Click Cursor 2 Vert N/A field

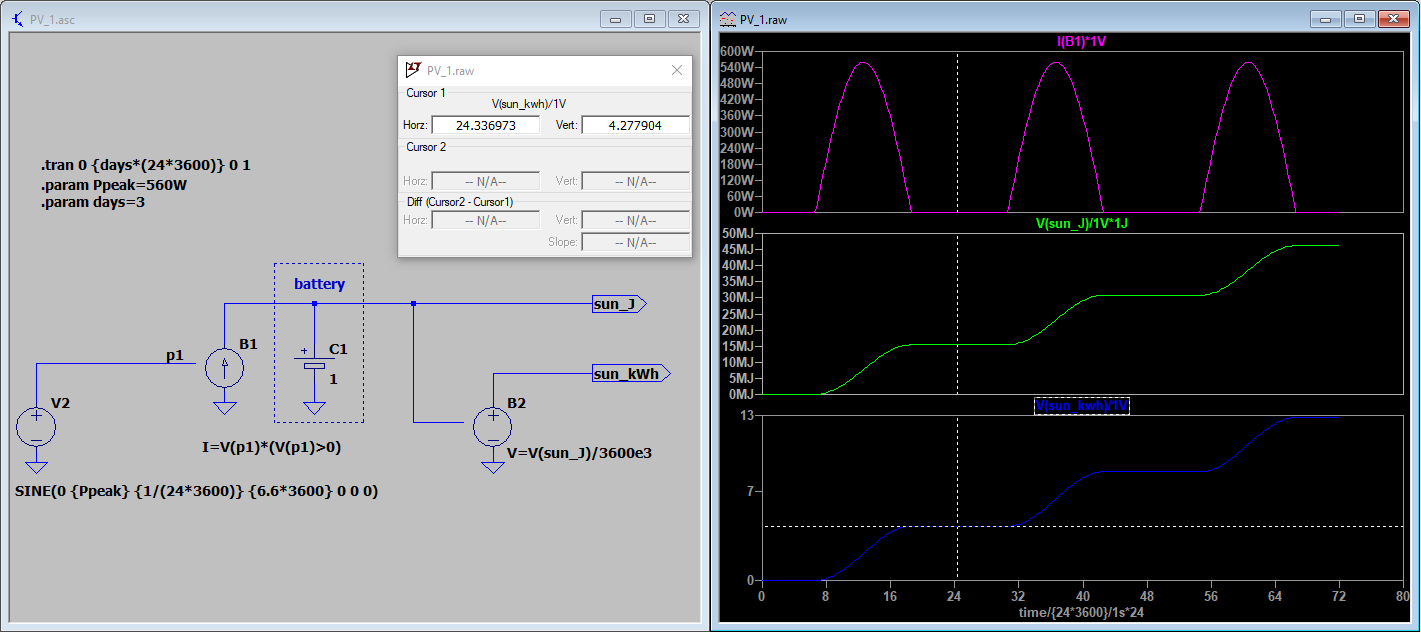(636, 181)
